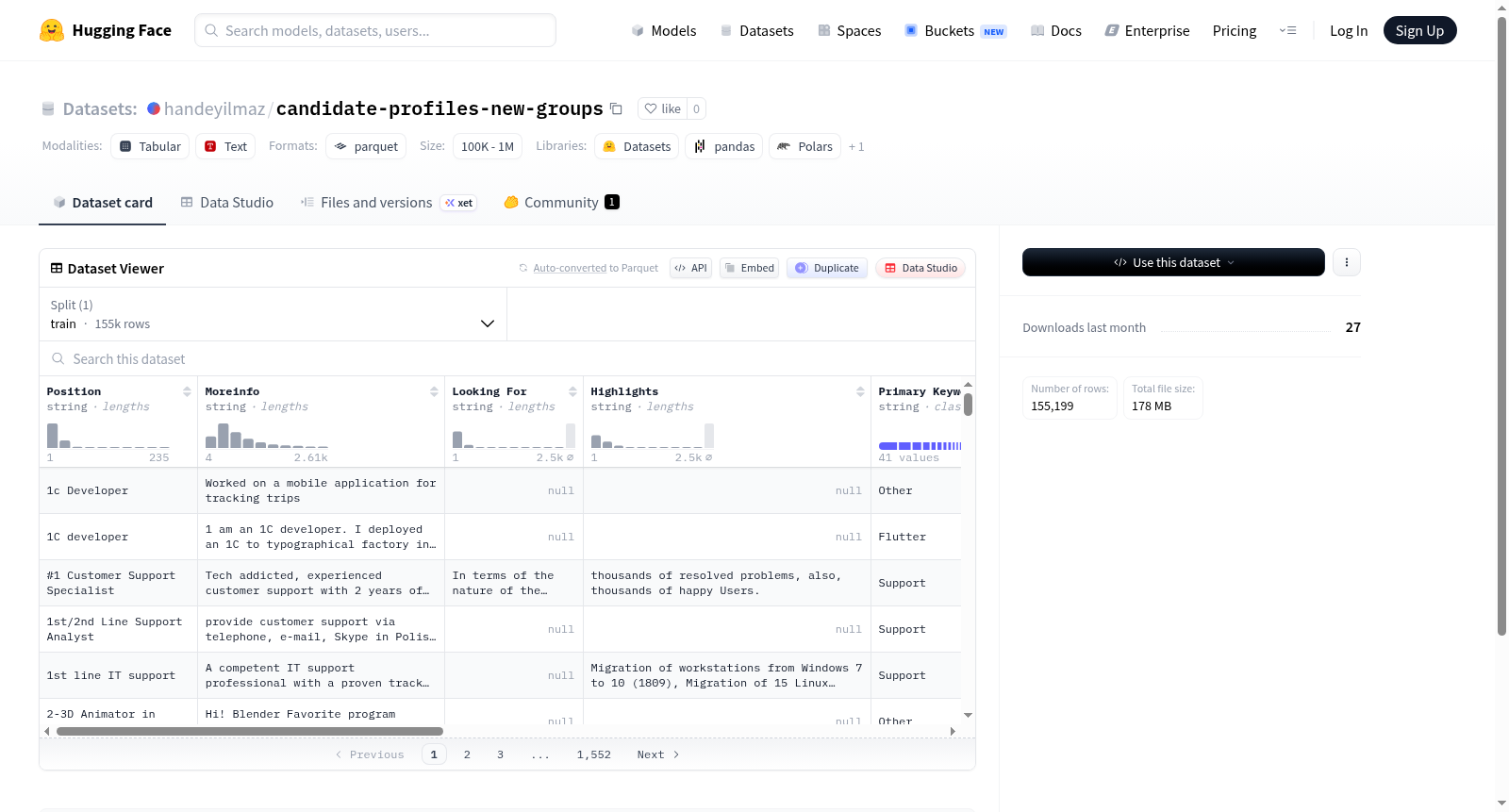Viewport: 1509px width, 812px height.
Task: Click the page's right-side scrollbar
Action: click(x=1501, y=325)
